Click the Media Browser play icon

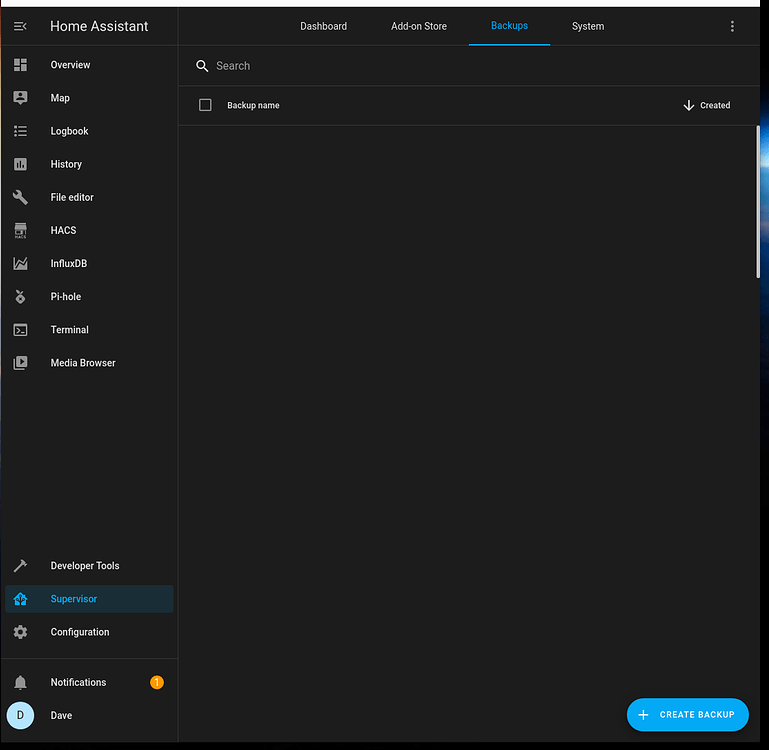pos(20,362)
